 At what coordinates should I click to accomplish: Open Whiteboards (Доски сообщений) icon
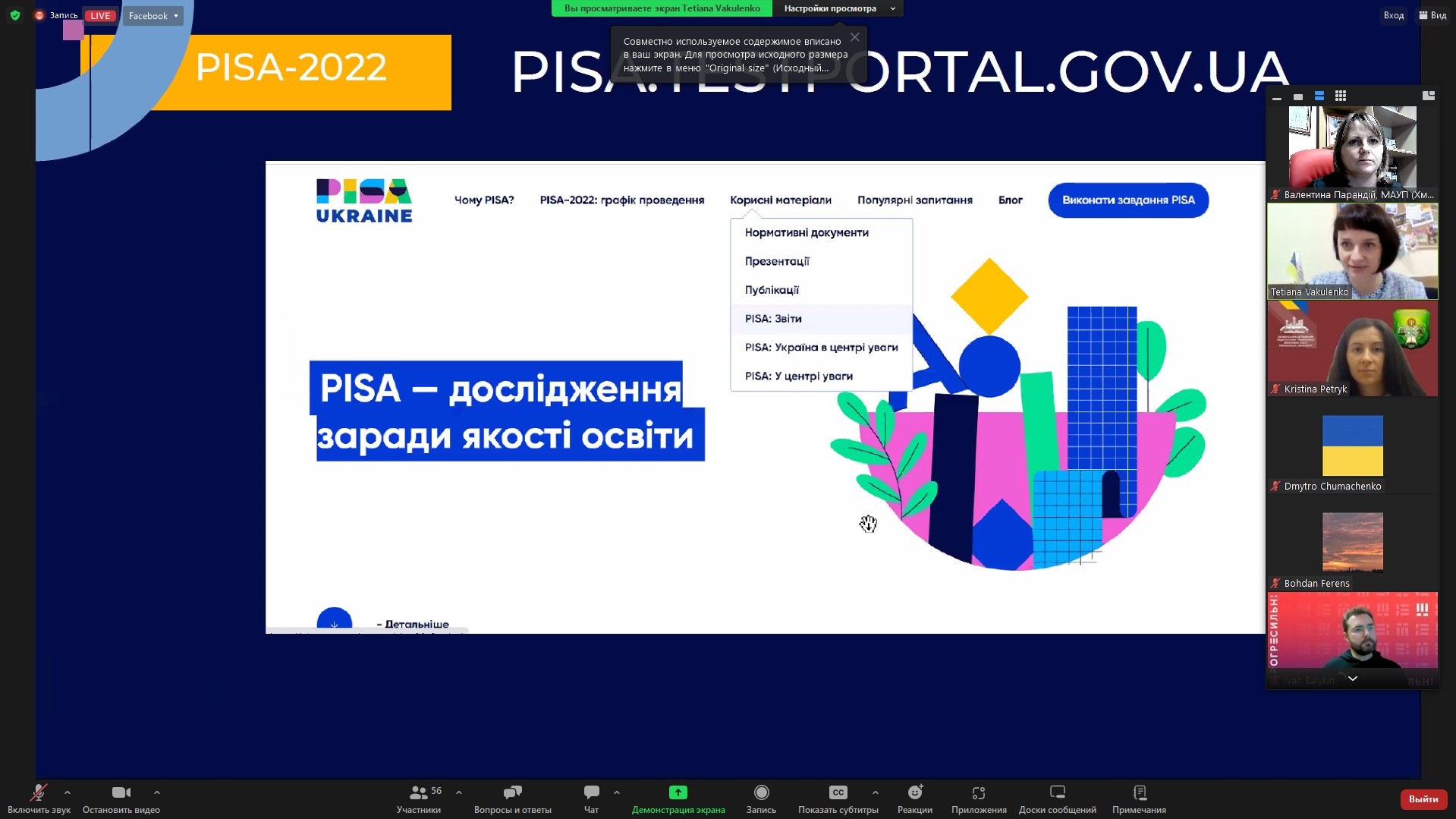point(1057,793)
